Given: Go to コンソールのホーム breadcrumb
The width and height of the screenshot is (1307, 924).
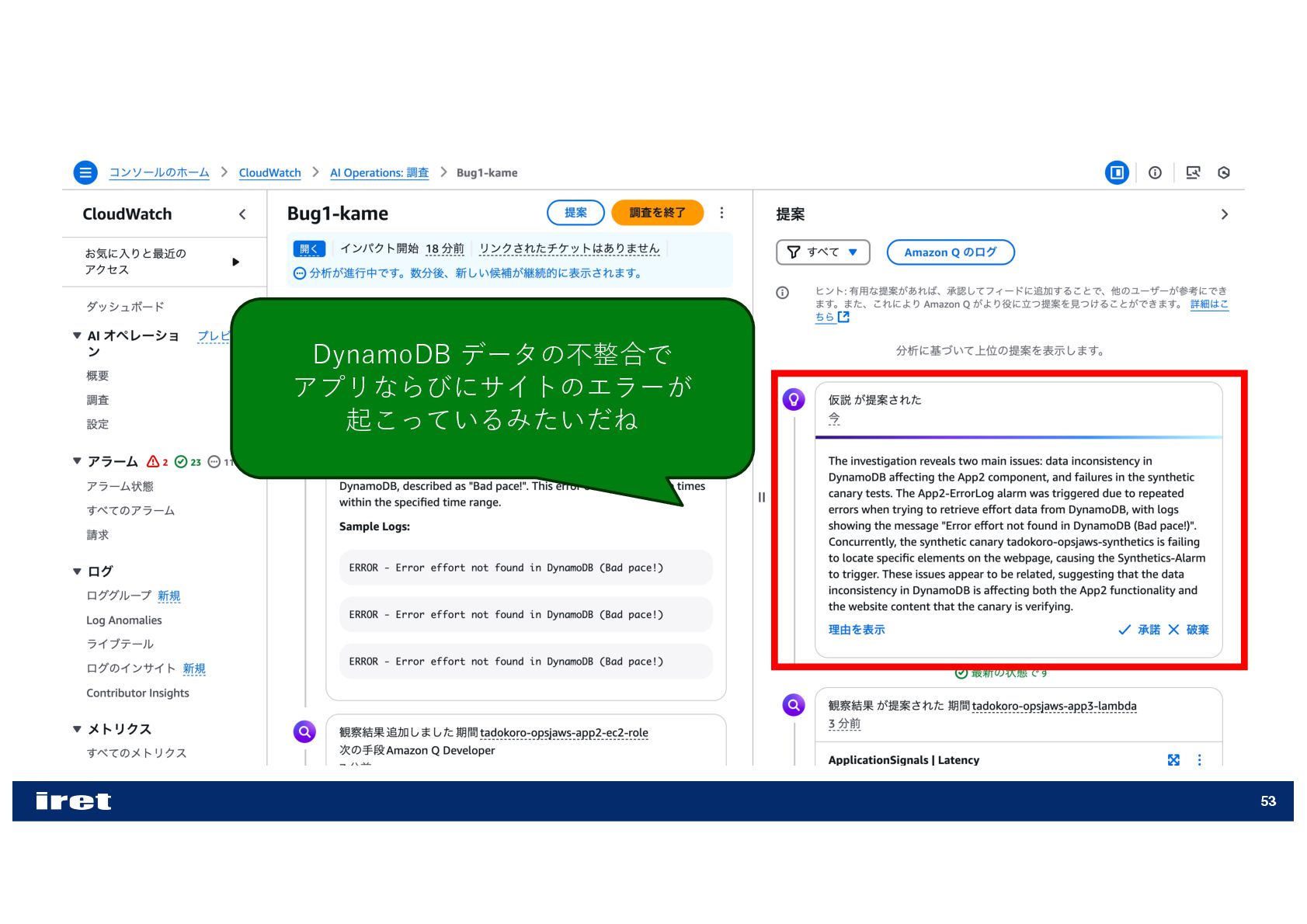Looking at the screenshot, I should (159, 172).
